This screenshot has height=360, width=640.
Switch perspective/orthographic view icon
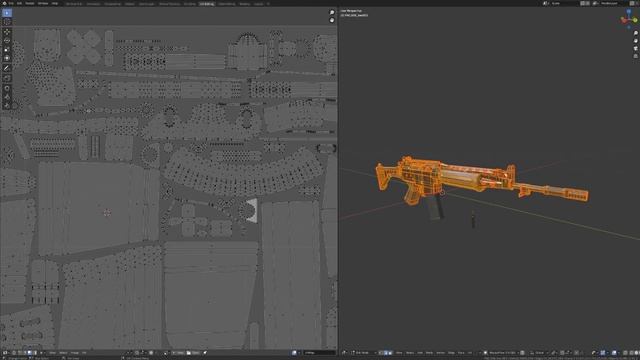(x=636, y=56)
